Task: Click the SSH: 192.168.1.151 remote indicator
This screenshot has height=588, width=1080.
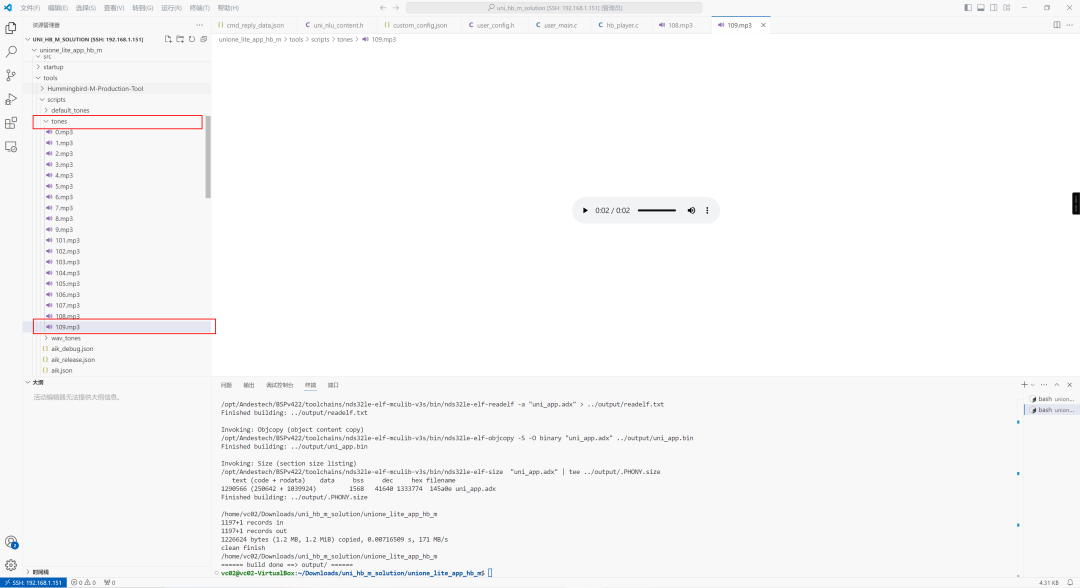Action: tap(33, 582)
